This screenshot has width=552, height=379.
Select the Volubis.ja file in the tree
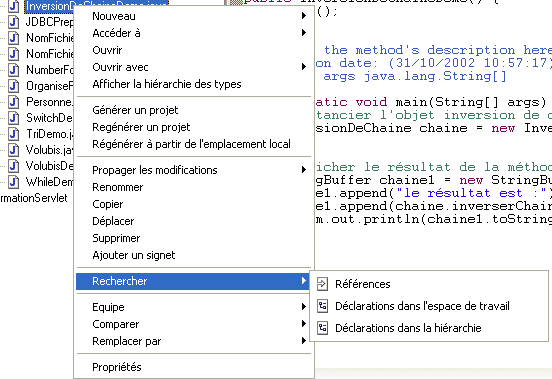(49, 150)
